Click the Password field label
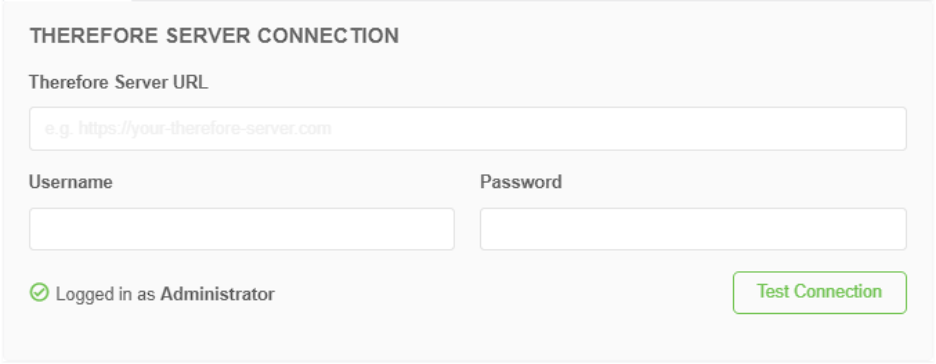Viewport: 936px width, 364px height. coord(521,181)
